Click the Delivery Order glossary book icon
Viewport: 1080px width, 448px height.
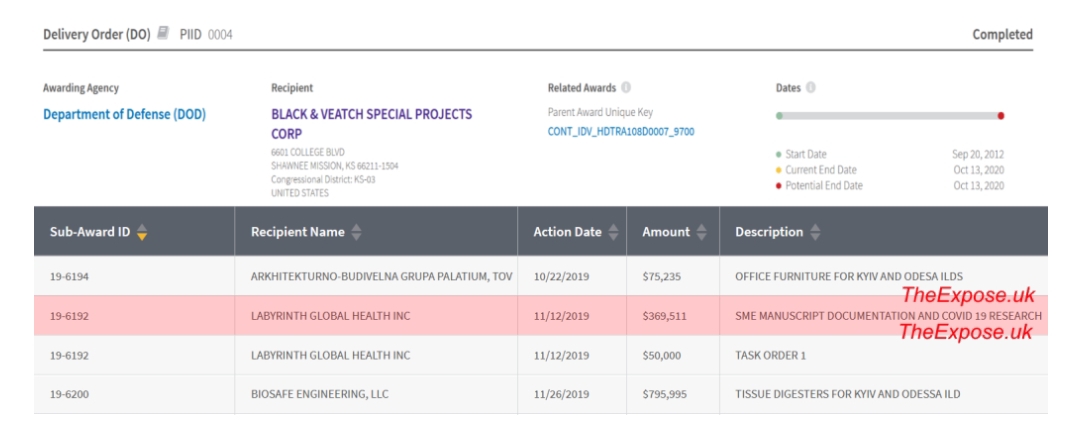coord(163,33)
